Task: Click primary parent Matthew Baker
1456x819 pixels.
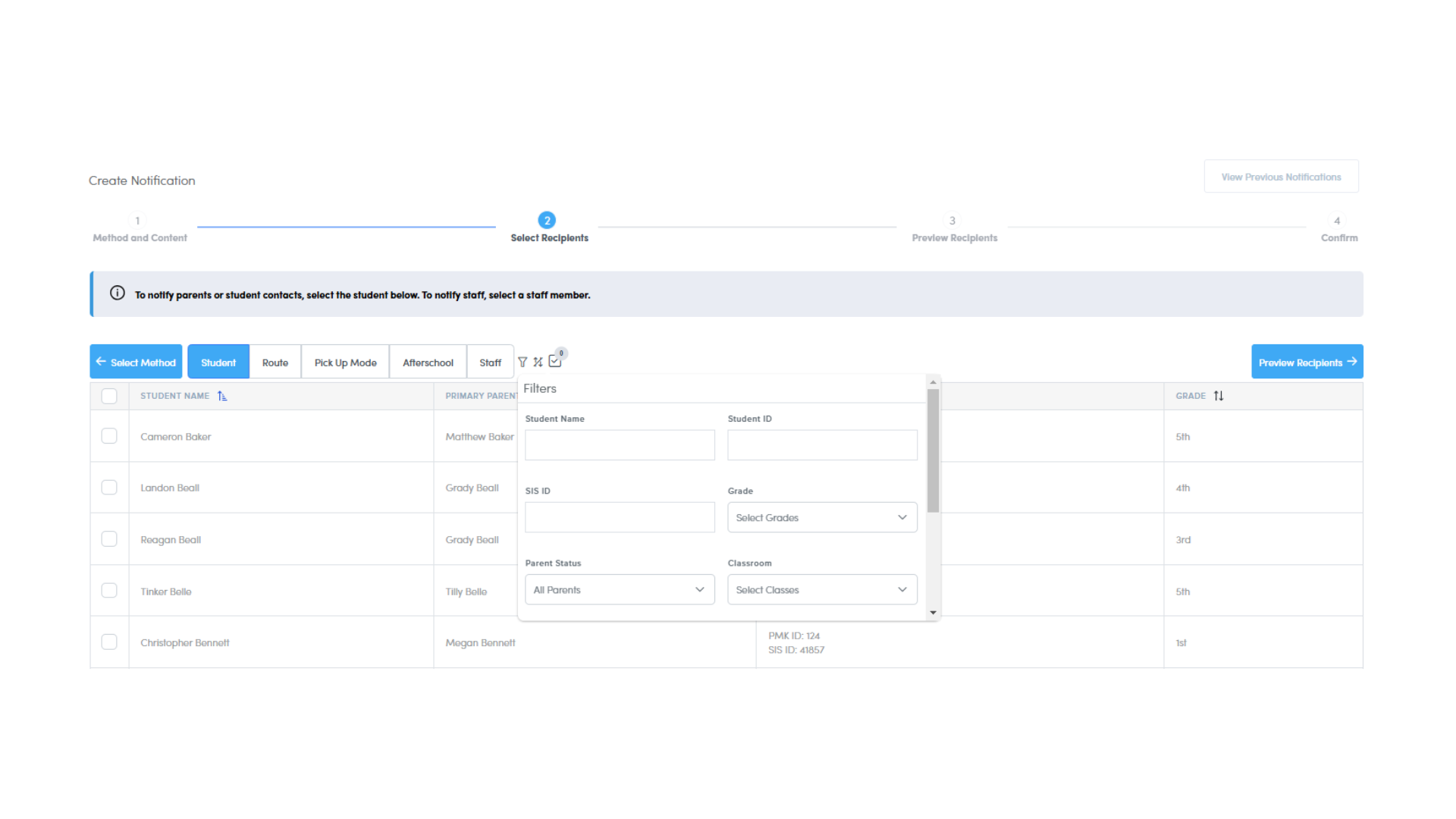Action: (x=479, y=437)
